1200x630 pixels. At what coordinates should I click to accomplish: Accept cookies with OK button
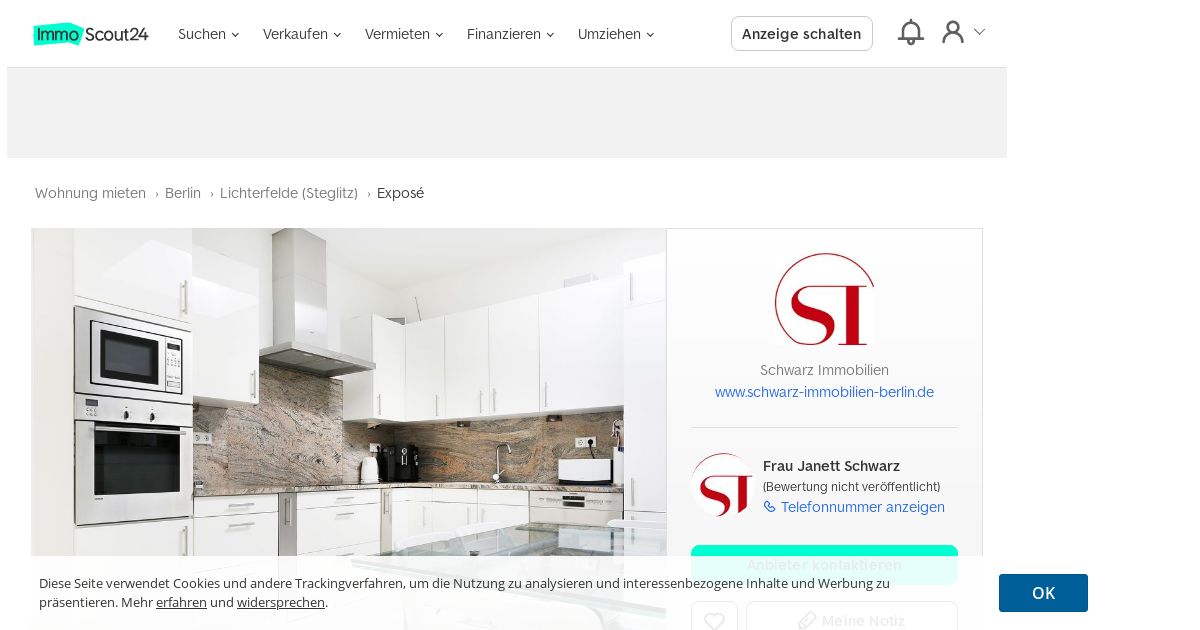[x=1043, y=593]
